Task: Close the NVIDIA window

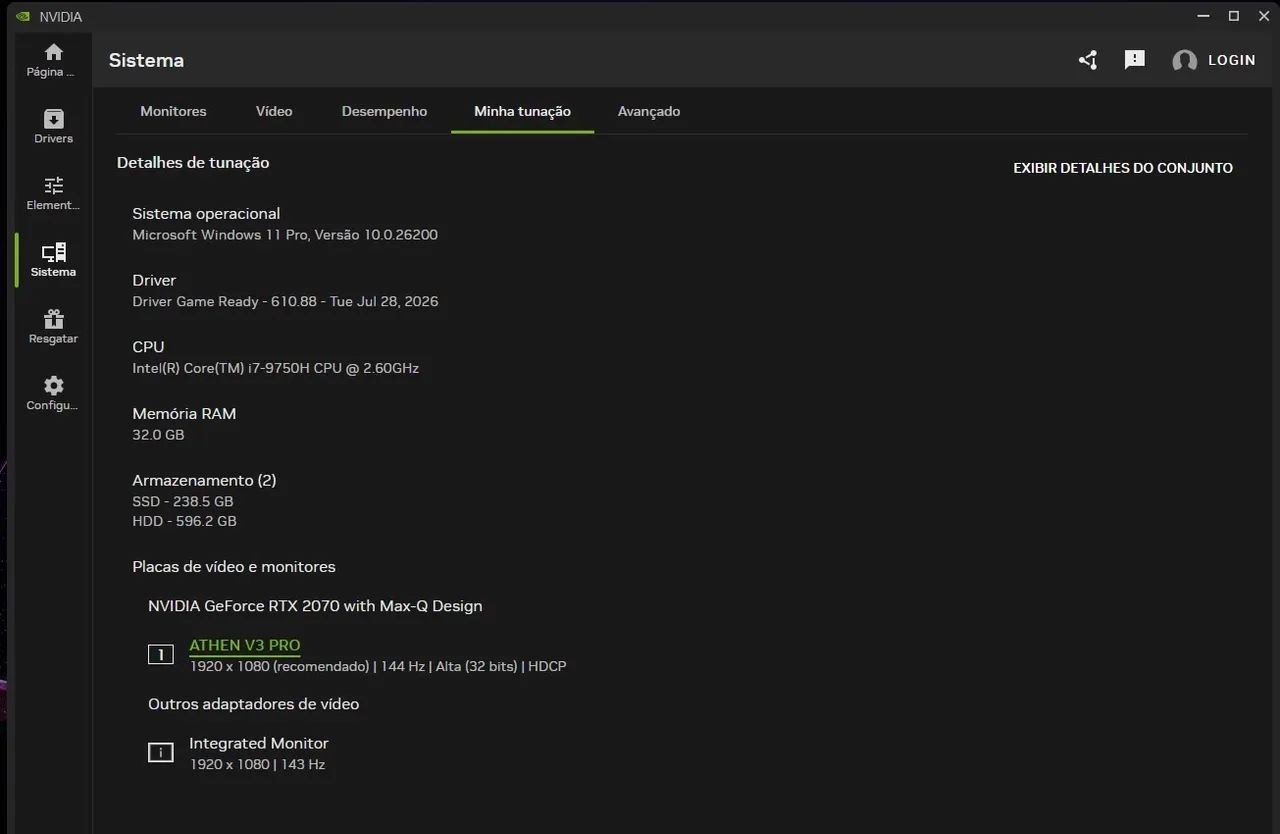Action: point(1264,16)
